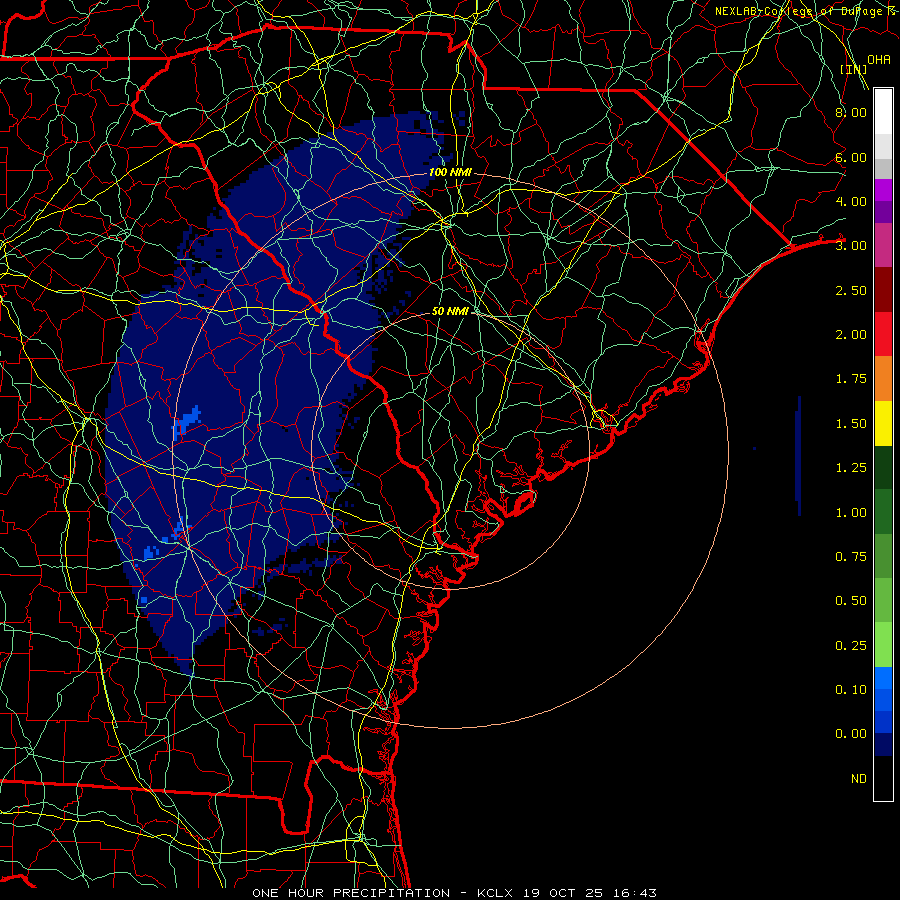Click the "0.50" scale label
This screenshot has width=900, height=900.
[x=851, y=600]
